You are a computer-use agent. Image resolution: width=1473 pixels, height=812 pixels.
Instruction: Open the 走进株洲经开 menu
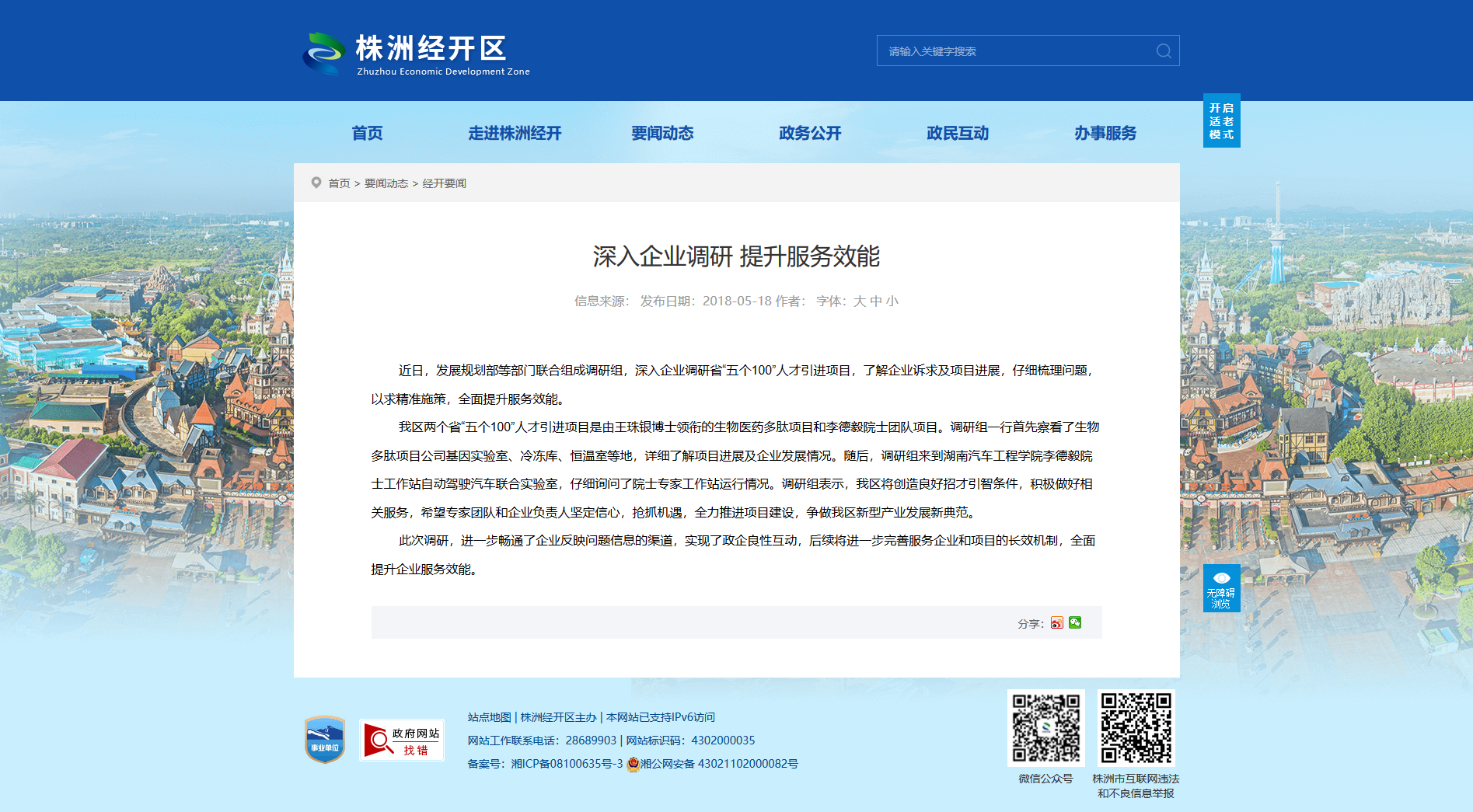pyautogui.click(x=515, y=133)
